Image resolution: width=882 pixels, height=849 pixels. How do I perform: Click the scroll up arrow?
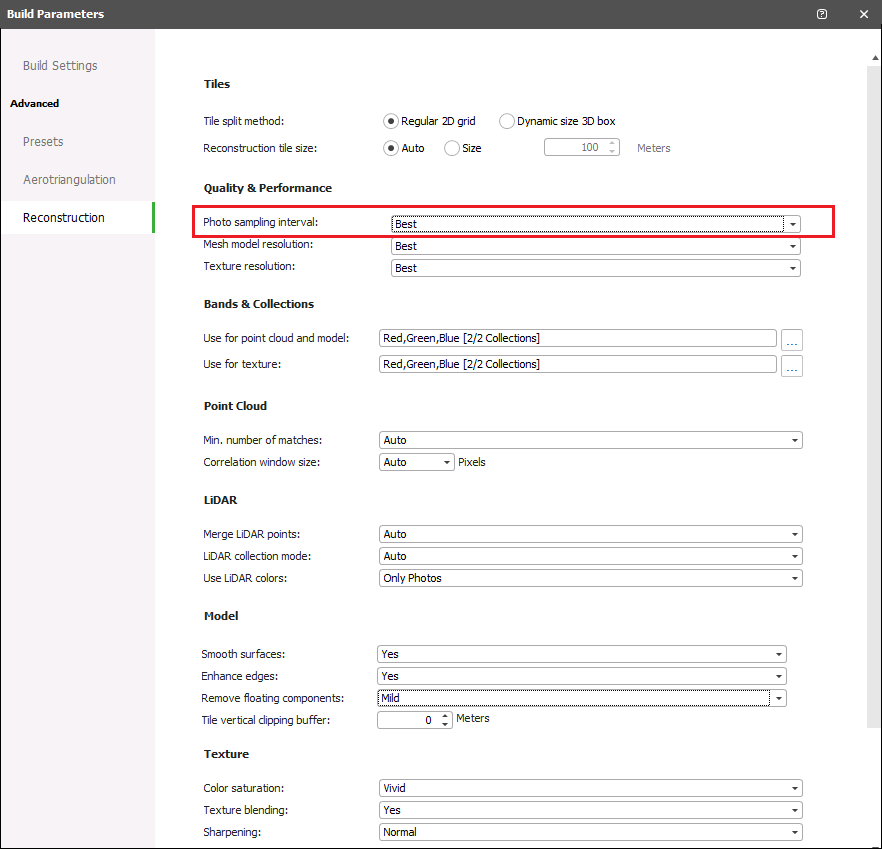pos(875,58)
